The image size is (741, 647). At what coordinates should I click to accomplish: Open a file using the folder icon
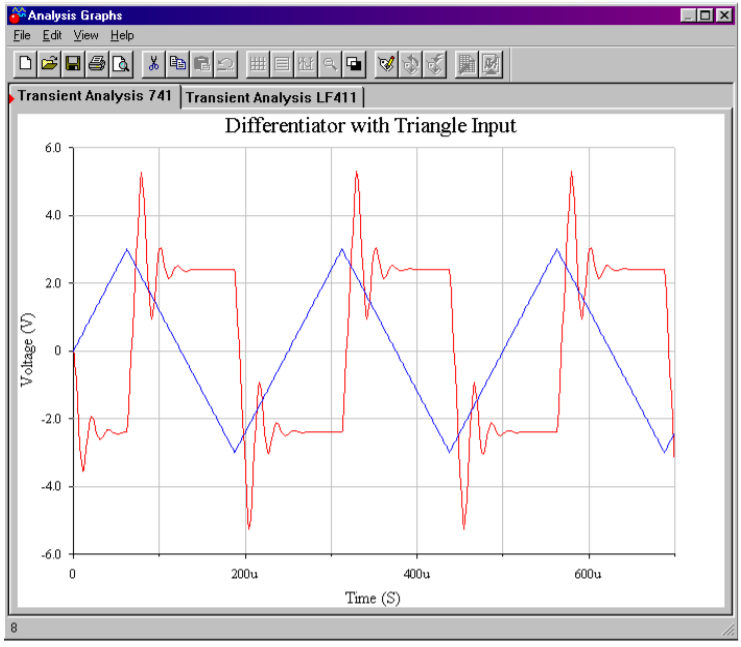click(x=49, y=64)
